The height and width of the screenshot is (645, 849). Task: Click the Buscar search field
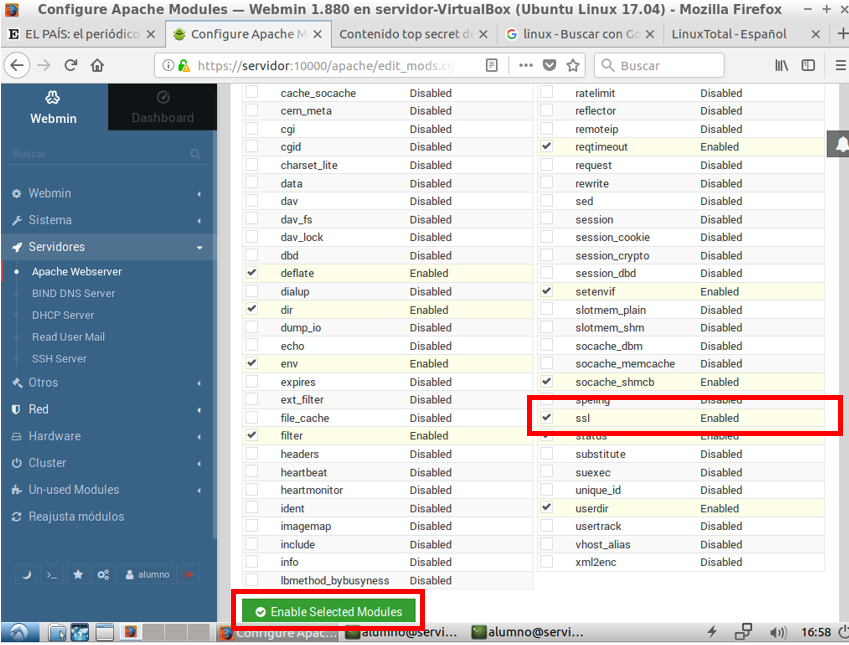coord(658,65)
